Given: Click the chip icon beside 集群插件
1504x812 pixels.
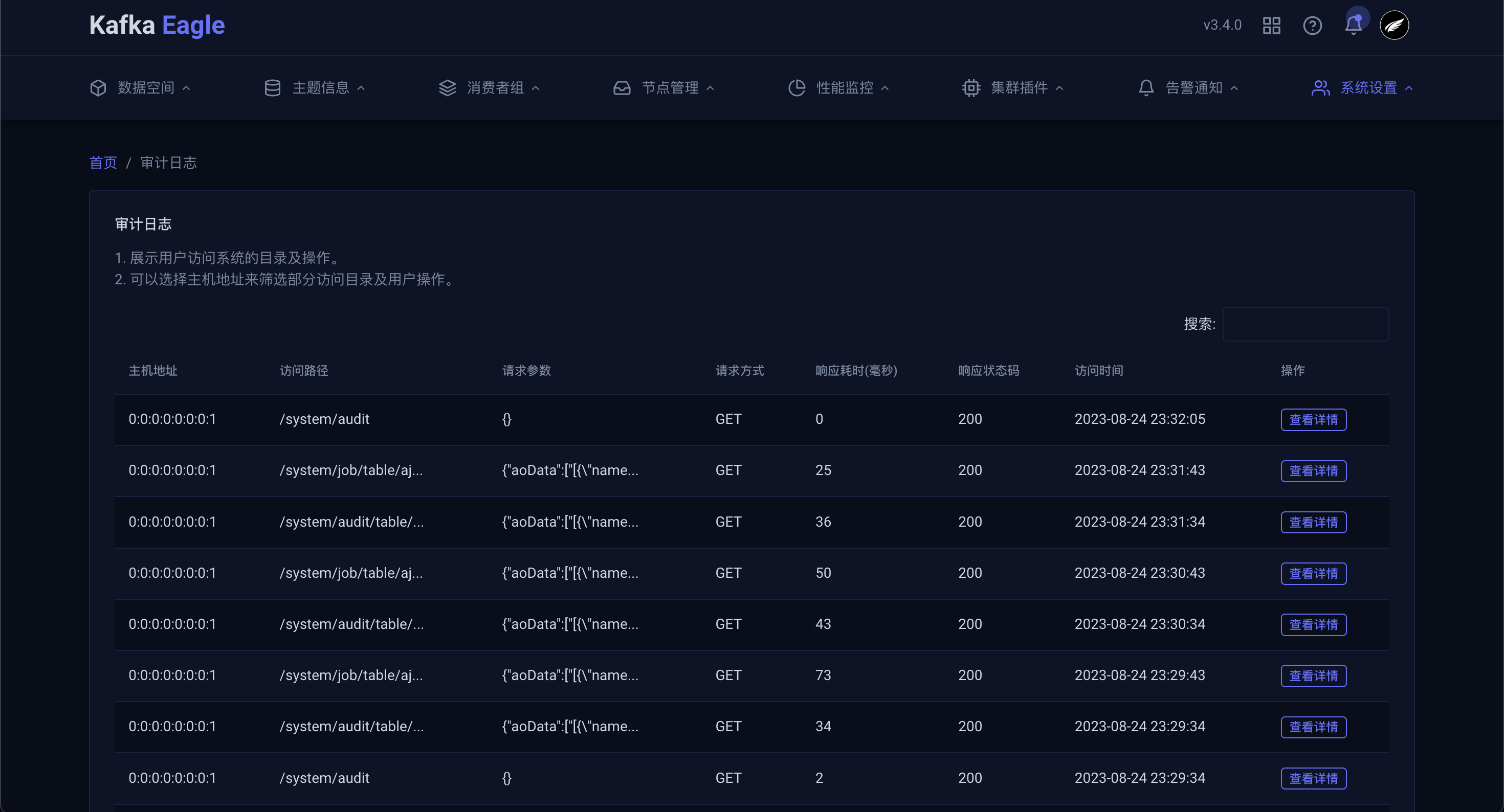Looking at the screenshot, I should (971, 88).
